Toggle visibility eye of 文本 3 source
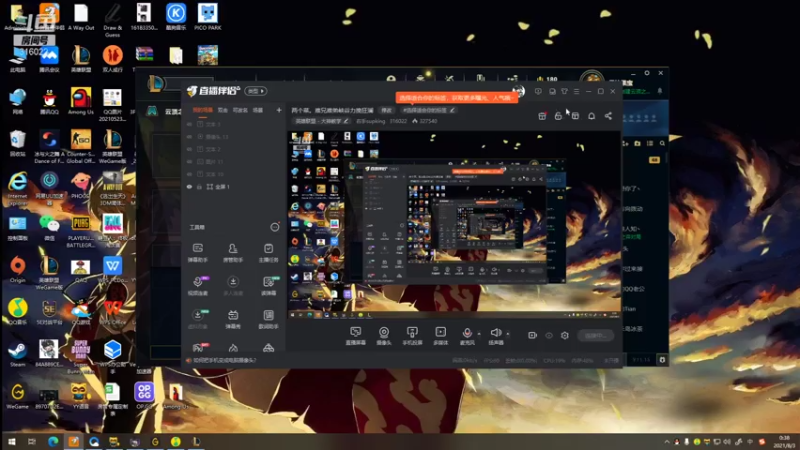 pos(189,124)
